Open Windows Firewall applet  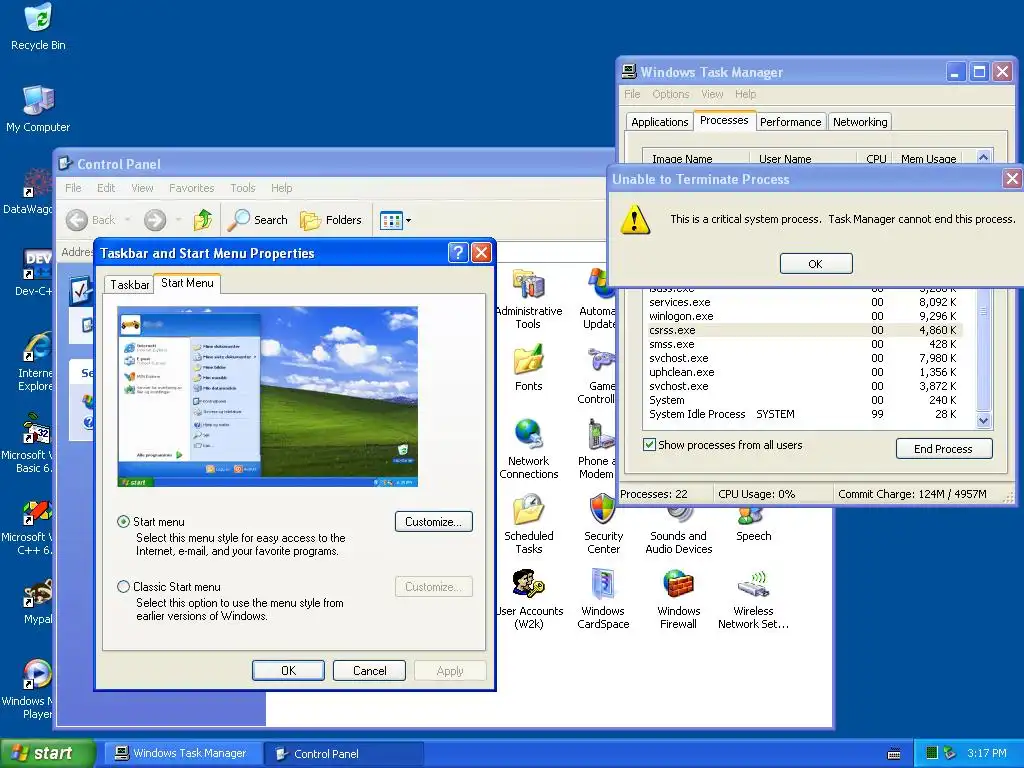[x=678, y=599]
